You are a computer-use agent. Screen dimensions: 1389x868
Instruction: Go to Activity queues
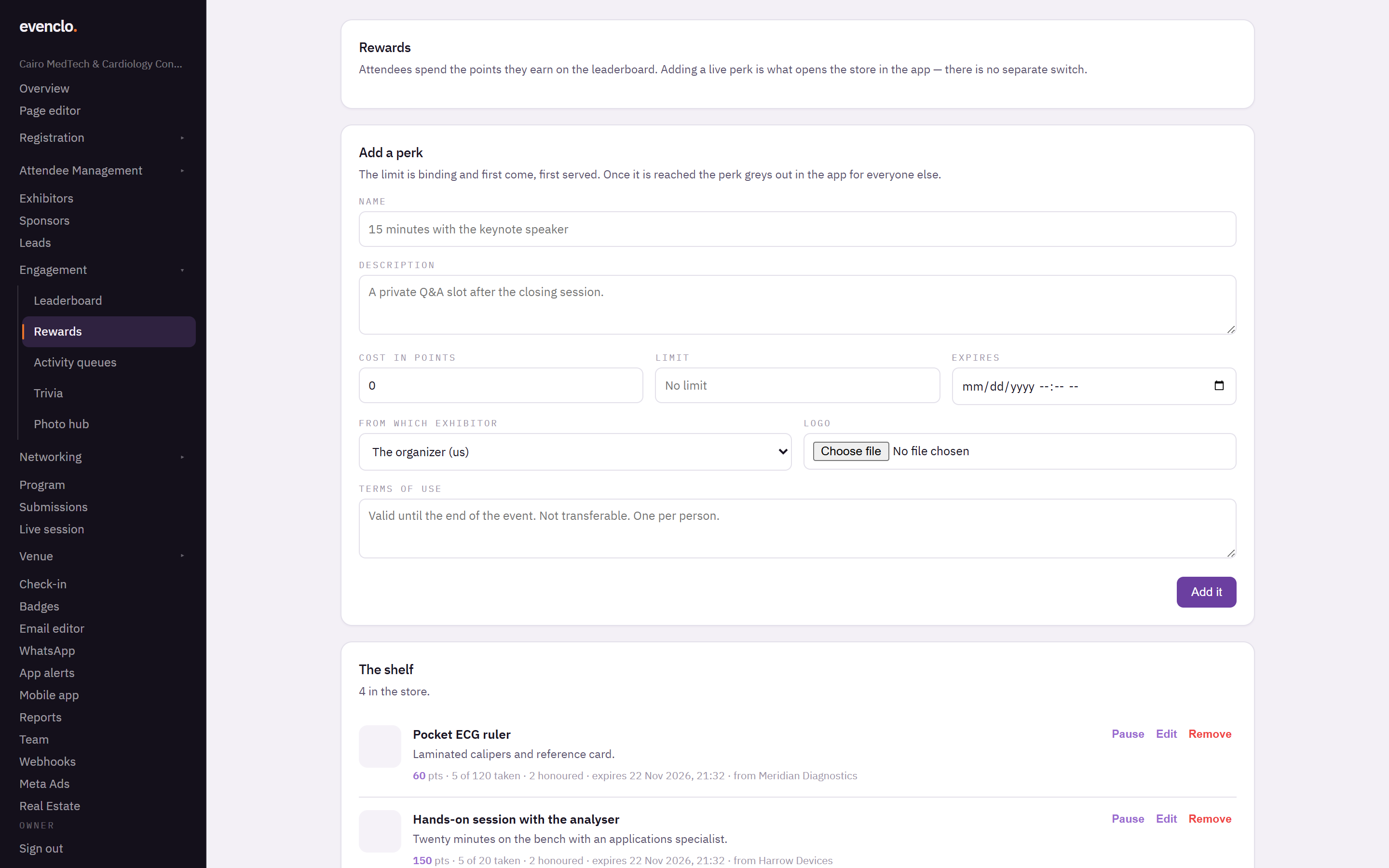109,363
